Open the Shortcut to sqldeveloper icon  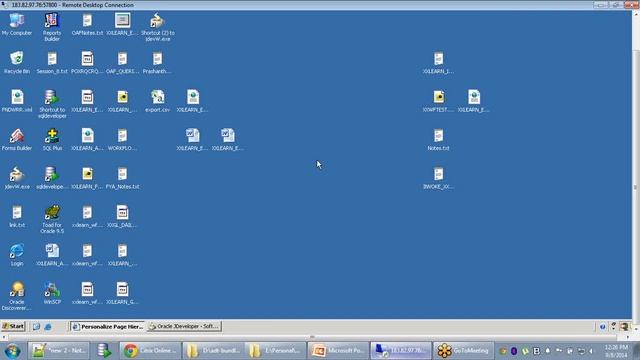[x=52, y=104]
